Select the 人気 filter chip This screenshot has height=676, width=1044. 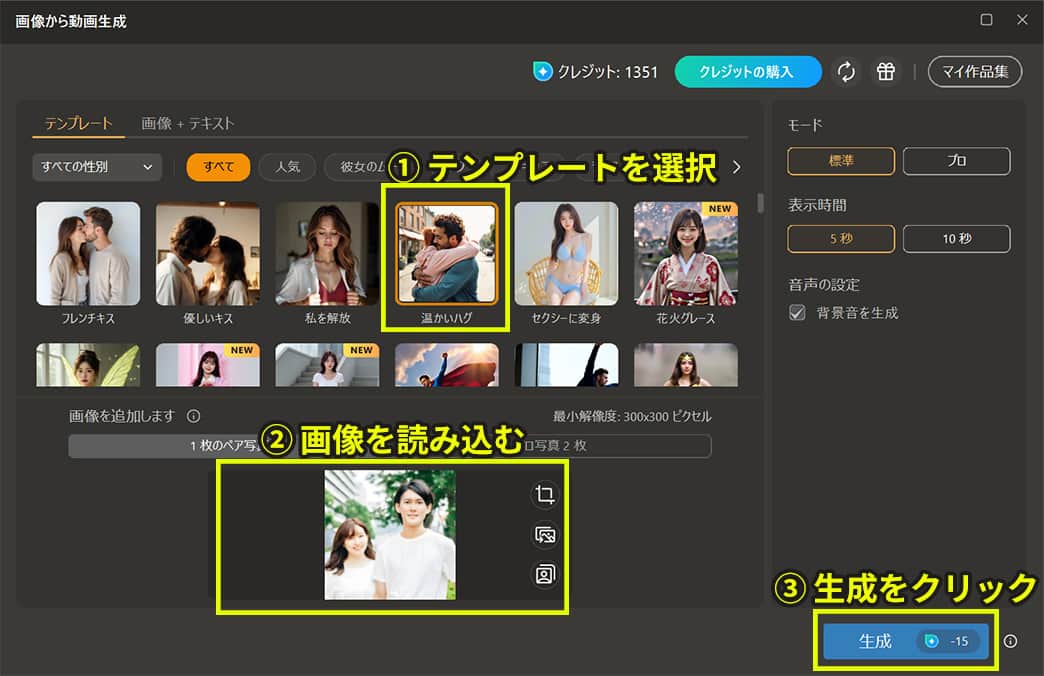coord(287,167)
